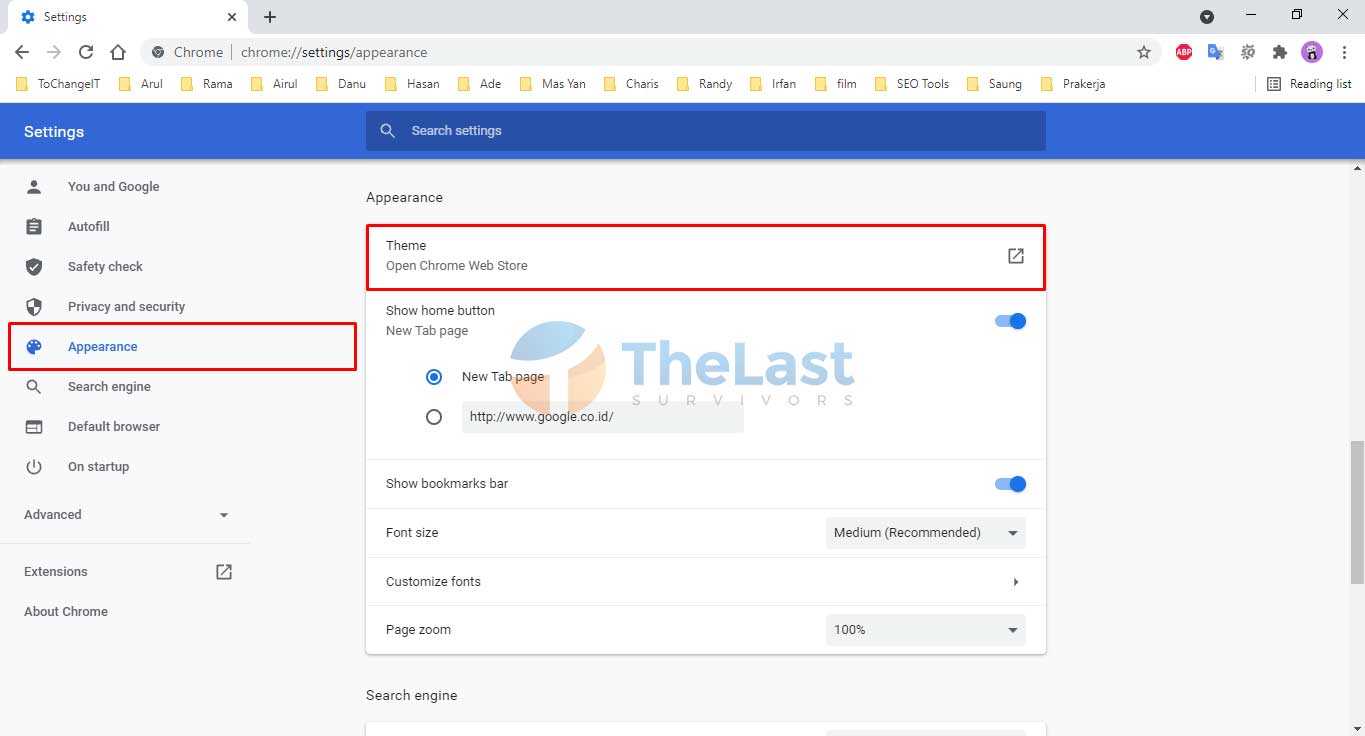Open Reading list in bookmarks bar
The image size is (1365, 736).
(1309, 84)
